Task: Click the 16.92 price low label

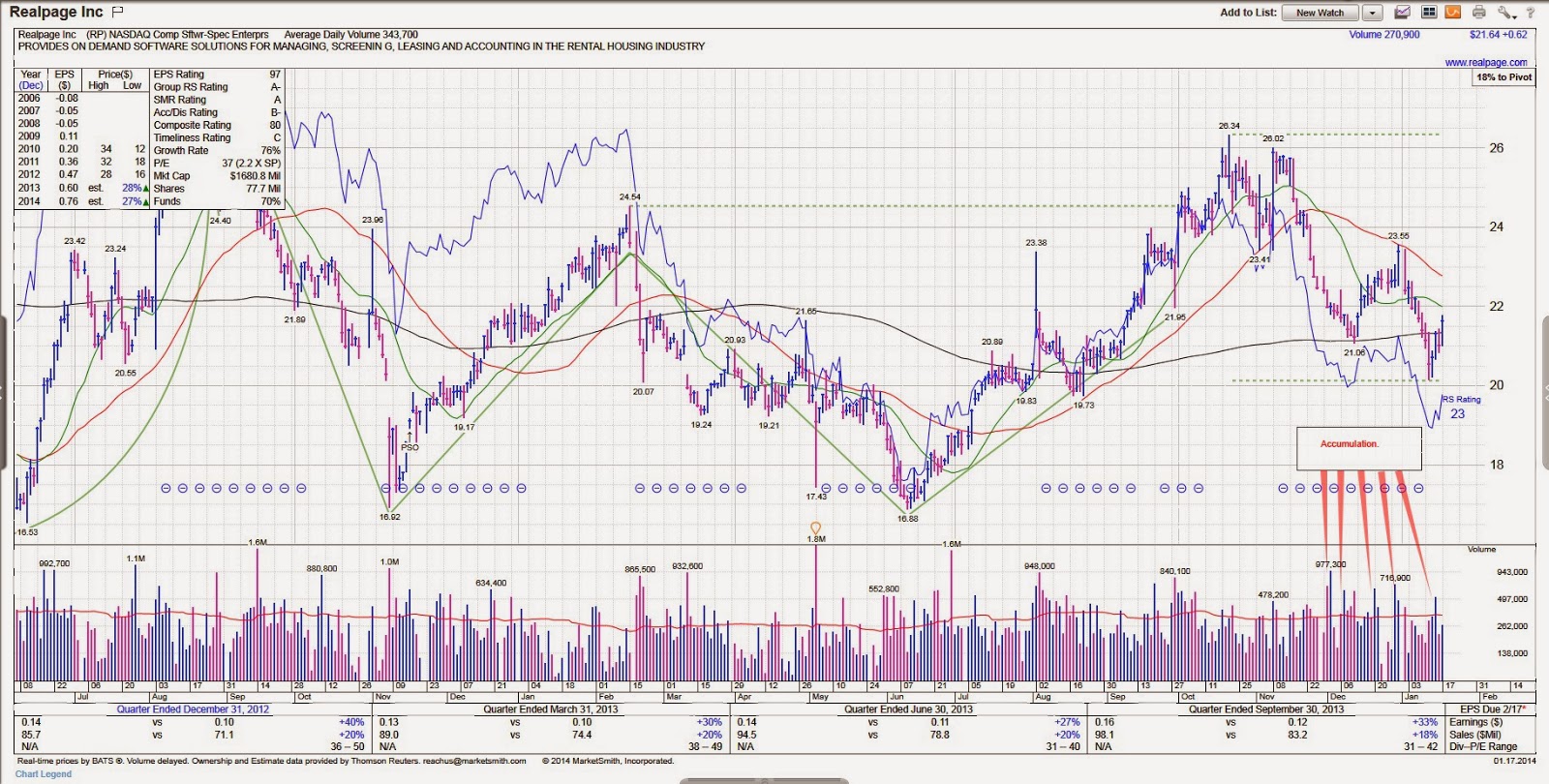Action: [x=389, y=517]
